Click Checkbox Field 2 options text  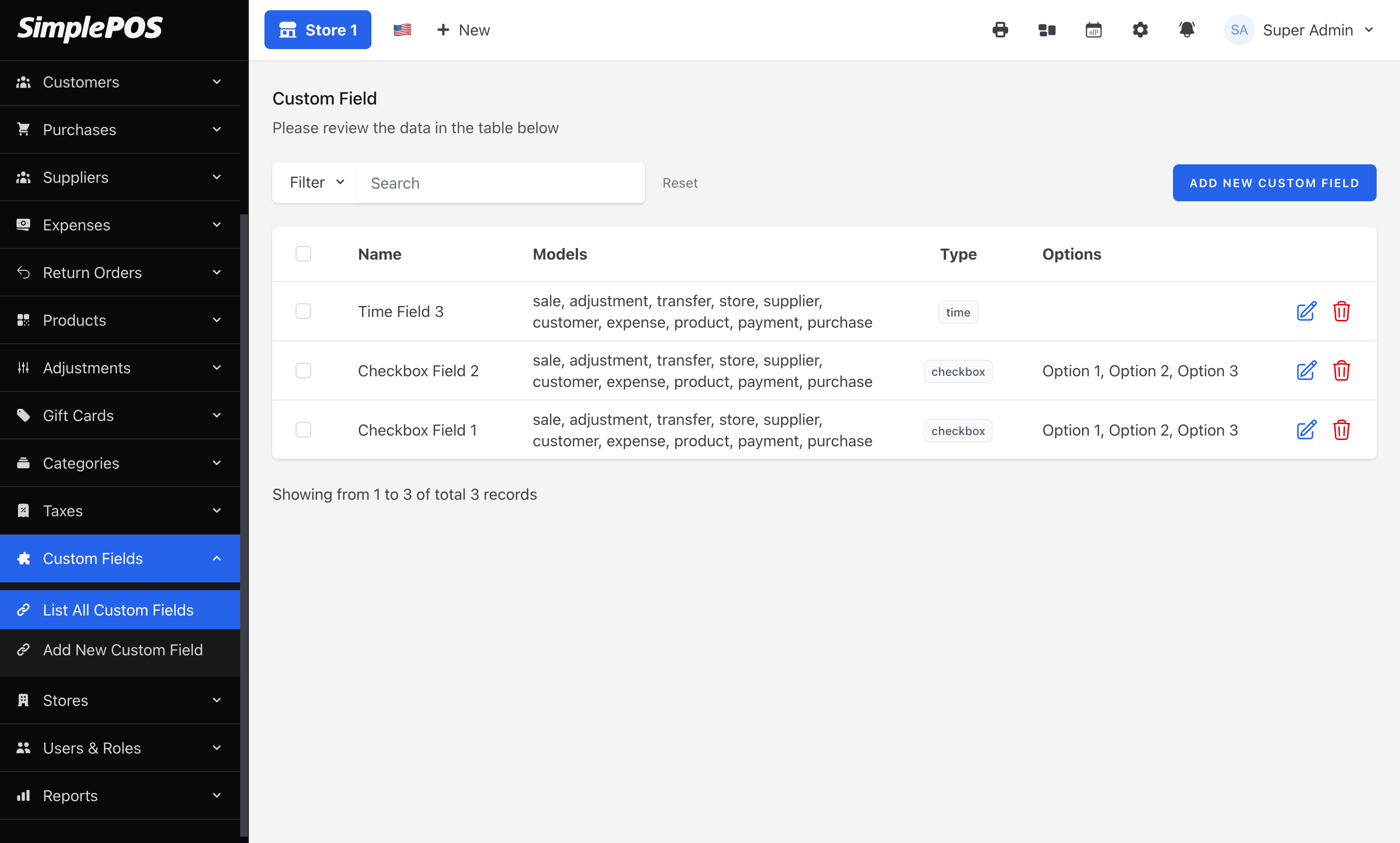pos(1140,370)
